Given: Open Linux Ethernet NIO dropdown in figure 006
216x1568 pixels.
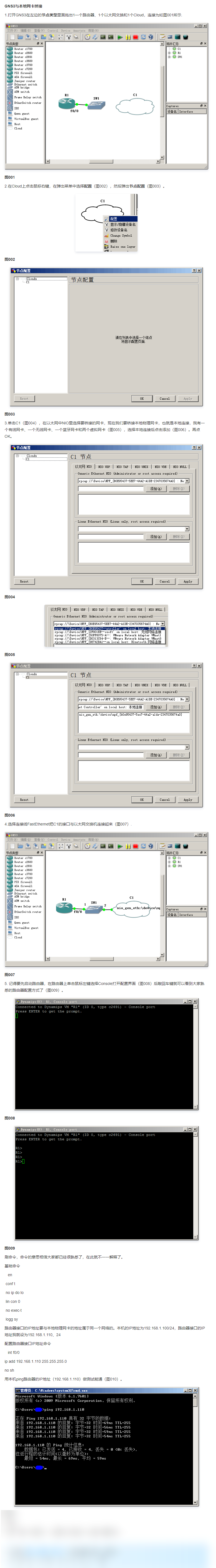Looking at the screenshot, I should pyautogui.click(x=187, y=748).
